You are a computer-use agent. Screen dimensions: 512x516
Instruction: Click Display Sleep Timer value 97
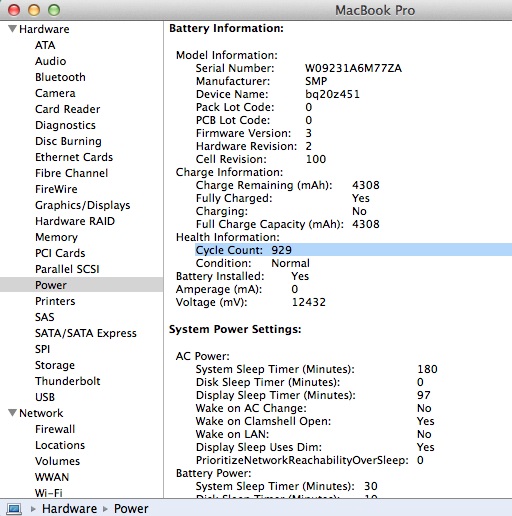424,395
